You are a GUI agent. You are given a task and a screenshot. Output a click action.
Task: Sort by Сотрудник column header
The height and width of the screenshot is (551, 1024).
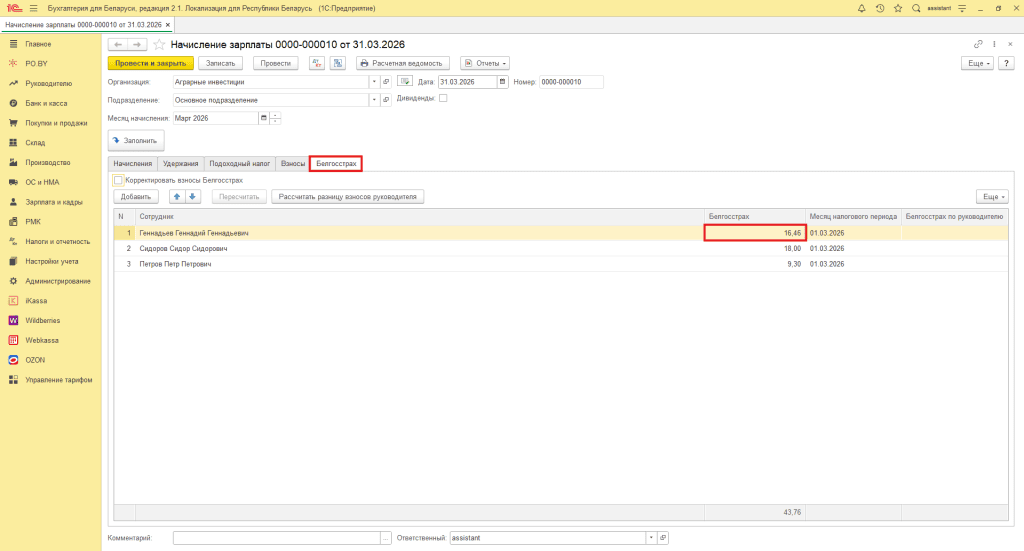[x=419, y=217]
